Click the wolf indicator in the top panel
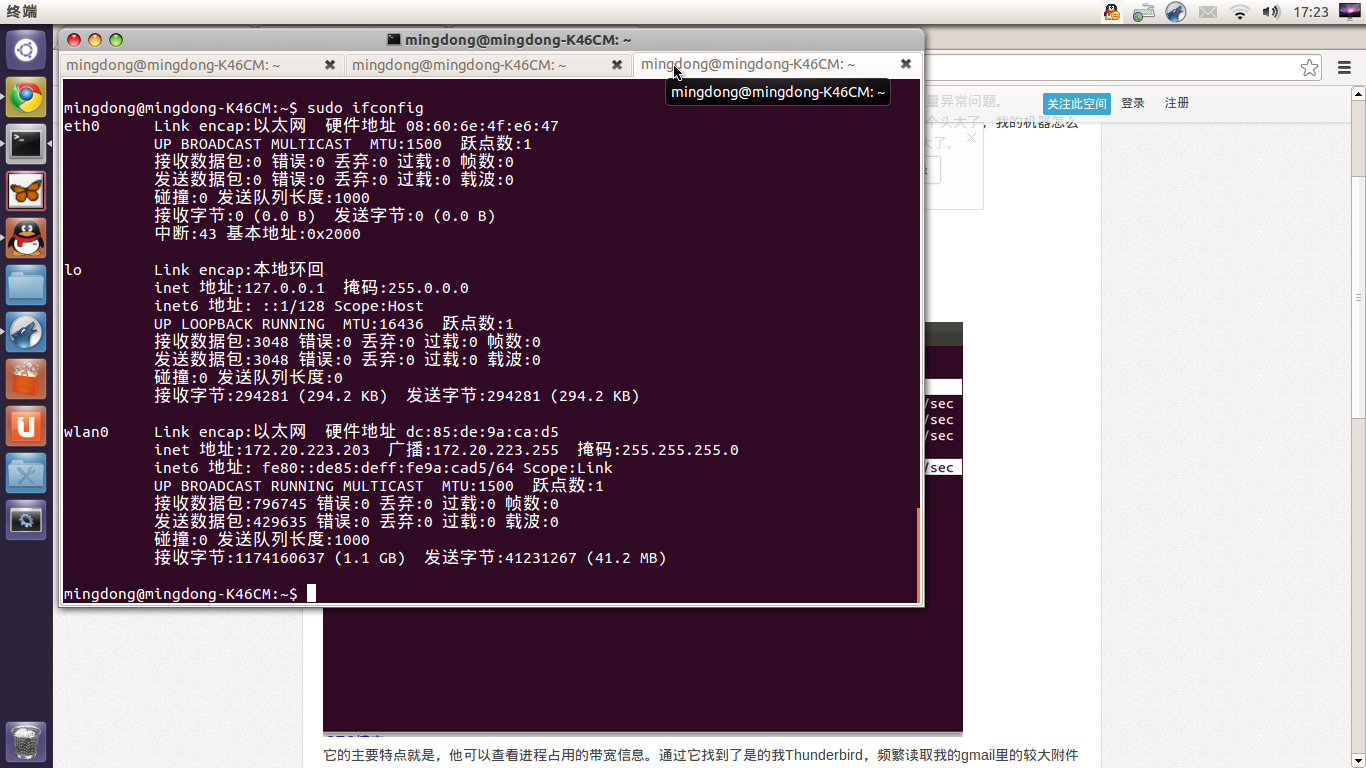The width and height of the screenshot is (1366, 768). coord(1176,12)
